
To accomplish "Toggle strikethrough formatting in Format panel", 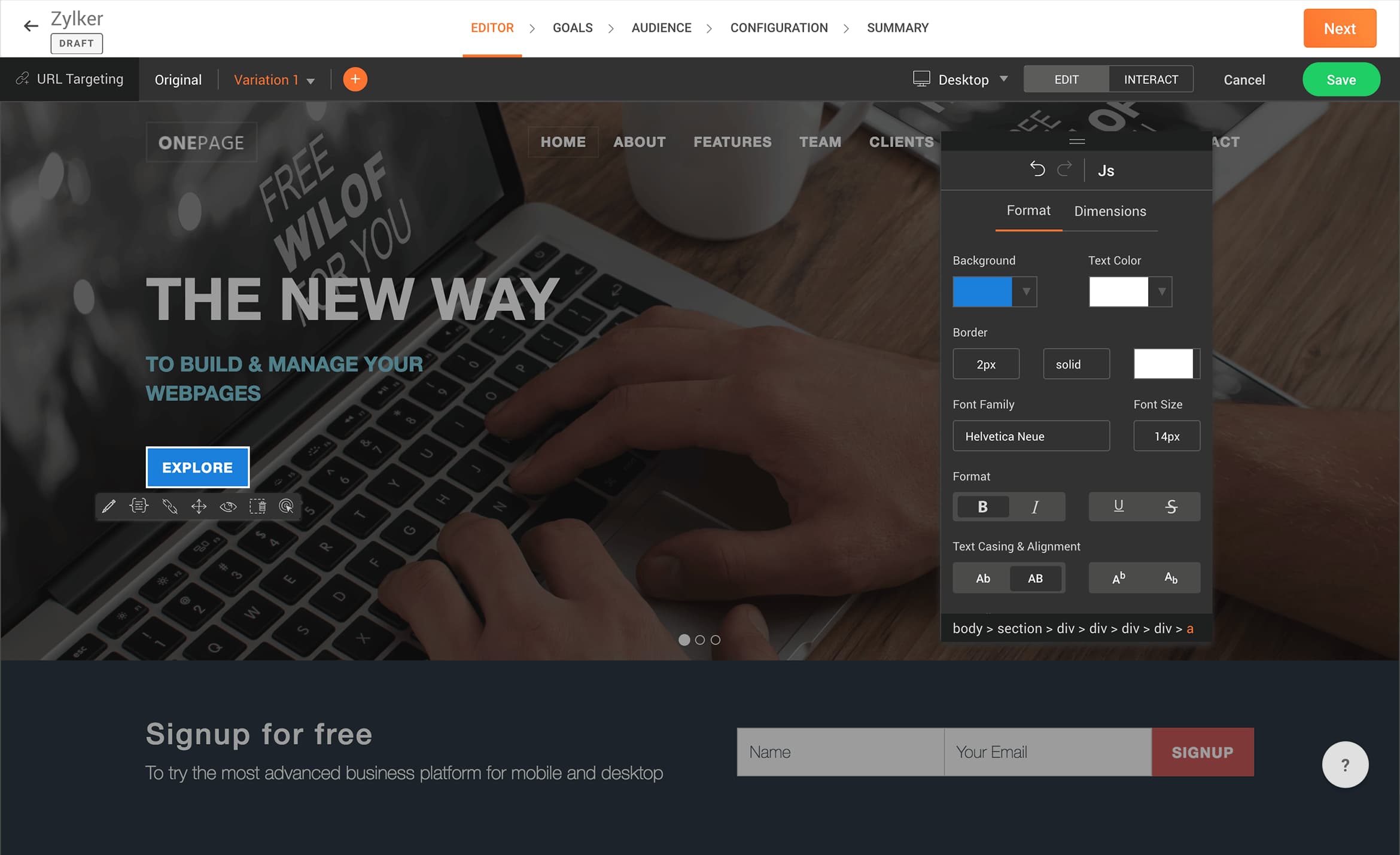I will tap(1170, 506).
